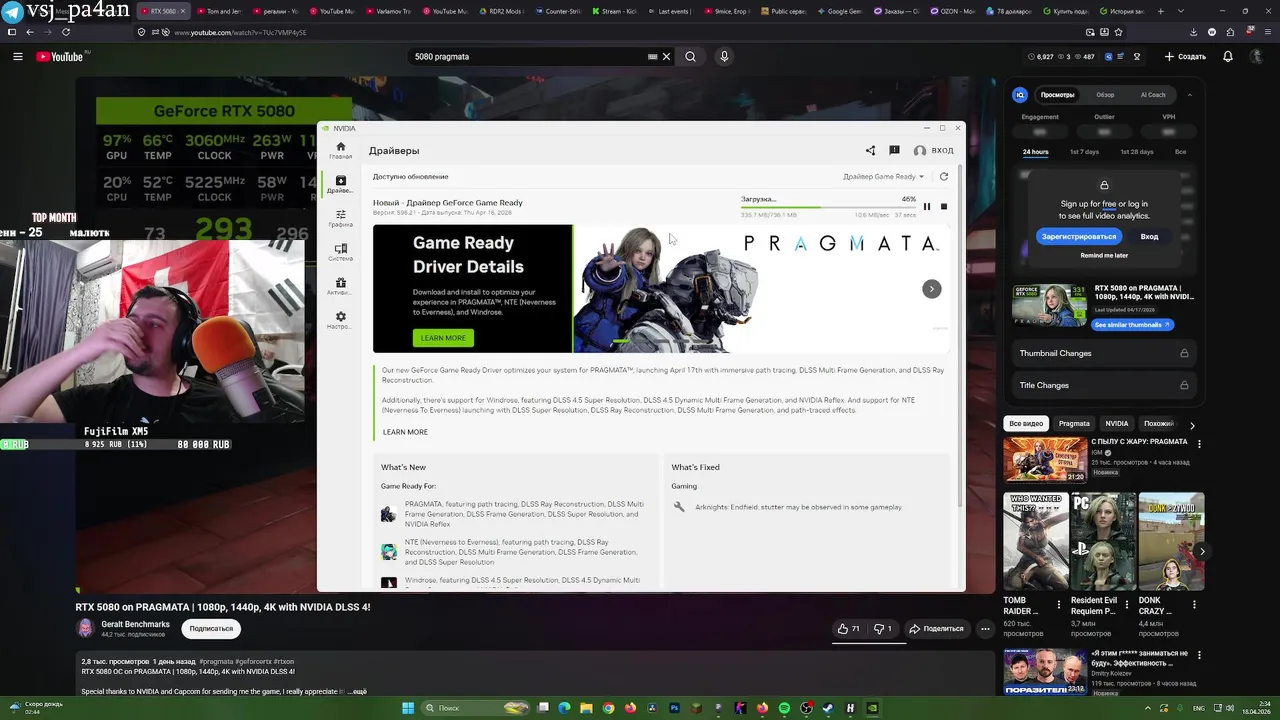Image resolution: width=1280 pixels, height=720 pixels.
Task: Select 1st 7 days range tab
Action: pos(1084,152)
